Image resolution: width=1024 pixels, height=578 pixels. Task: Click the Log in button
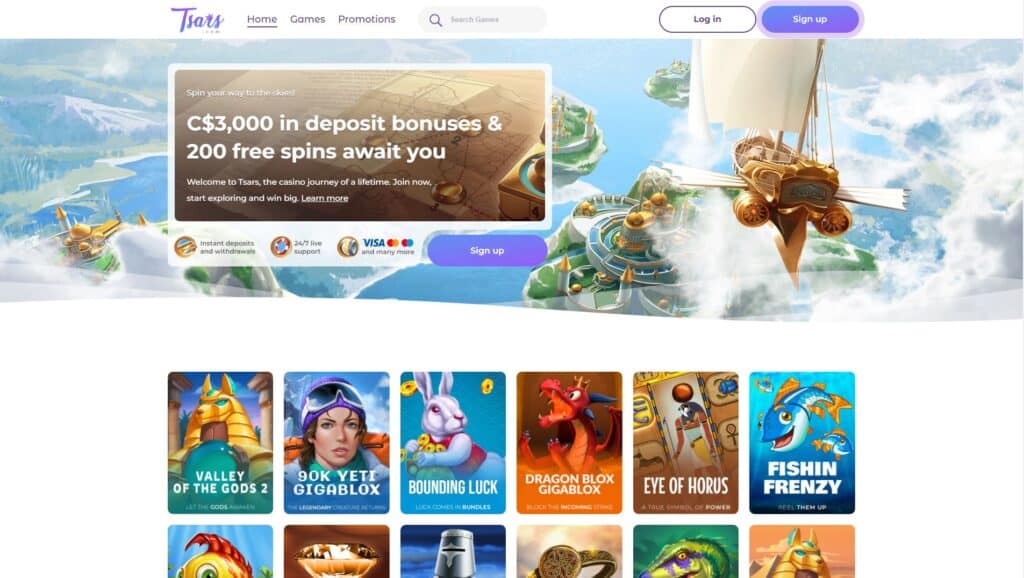(x=707, y=20)
